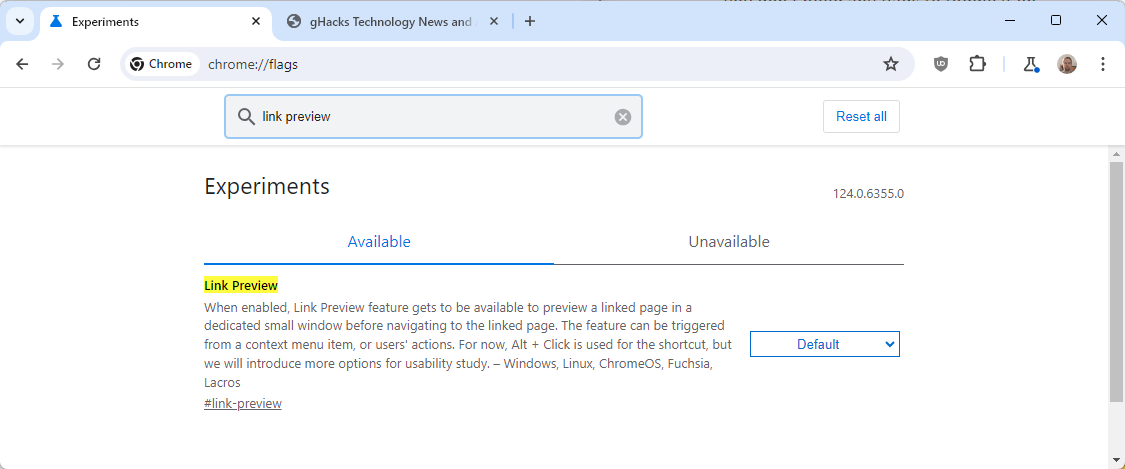Reload the chrome://flags page

click(x=94, y=64)
